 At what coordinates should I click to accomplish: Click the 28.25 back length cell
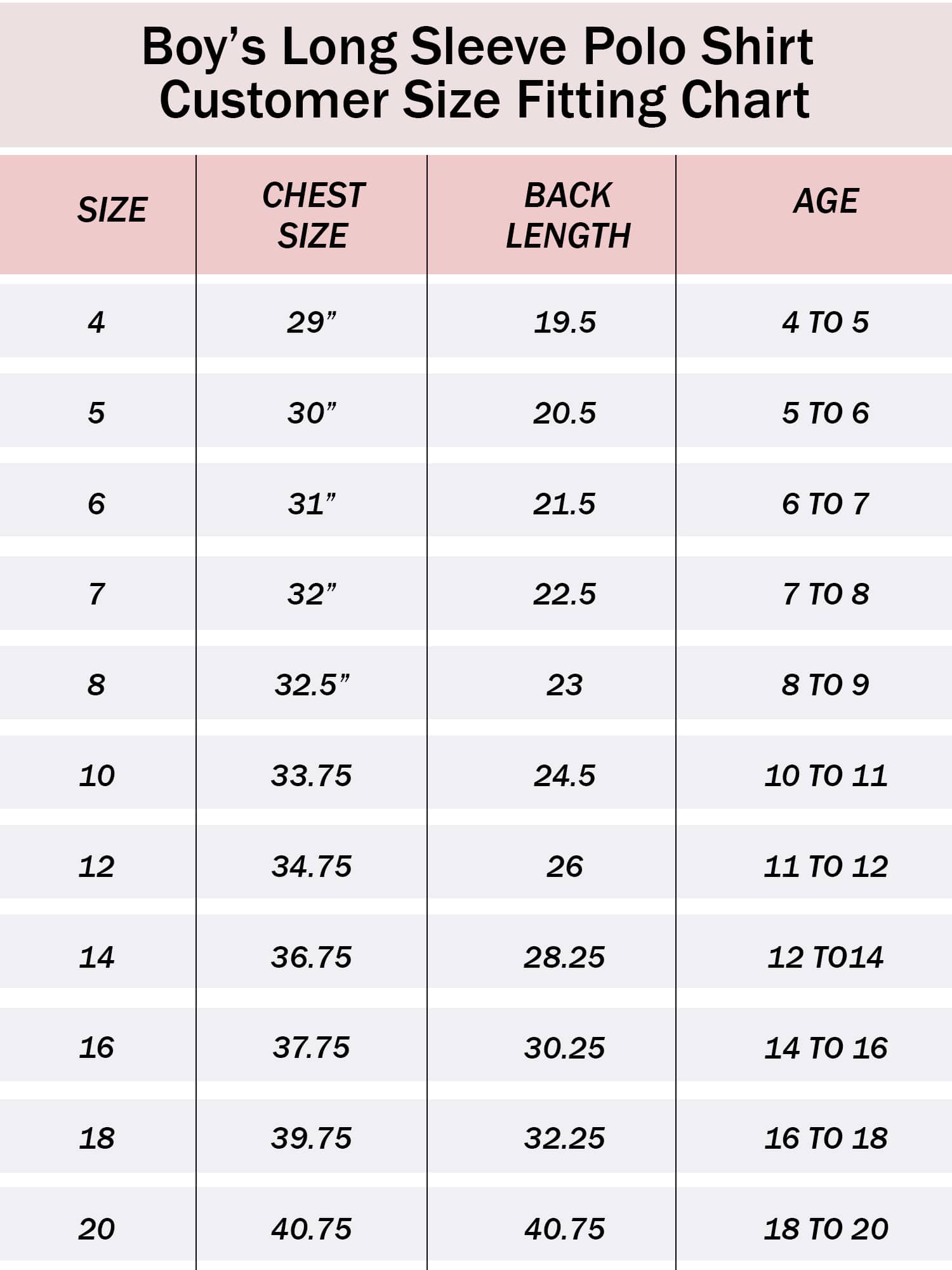pyautogui.click(x=565, y=957)
